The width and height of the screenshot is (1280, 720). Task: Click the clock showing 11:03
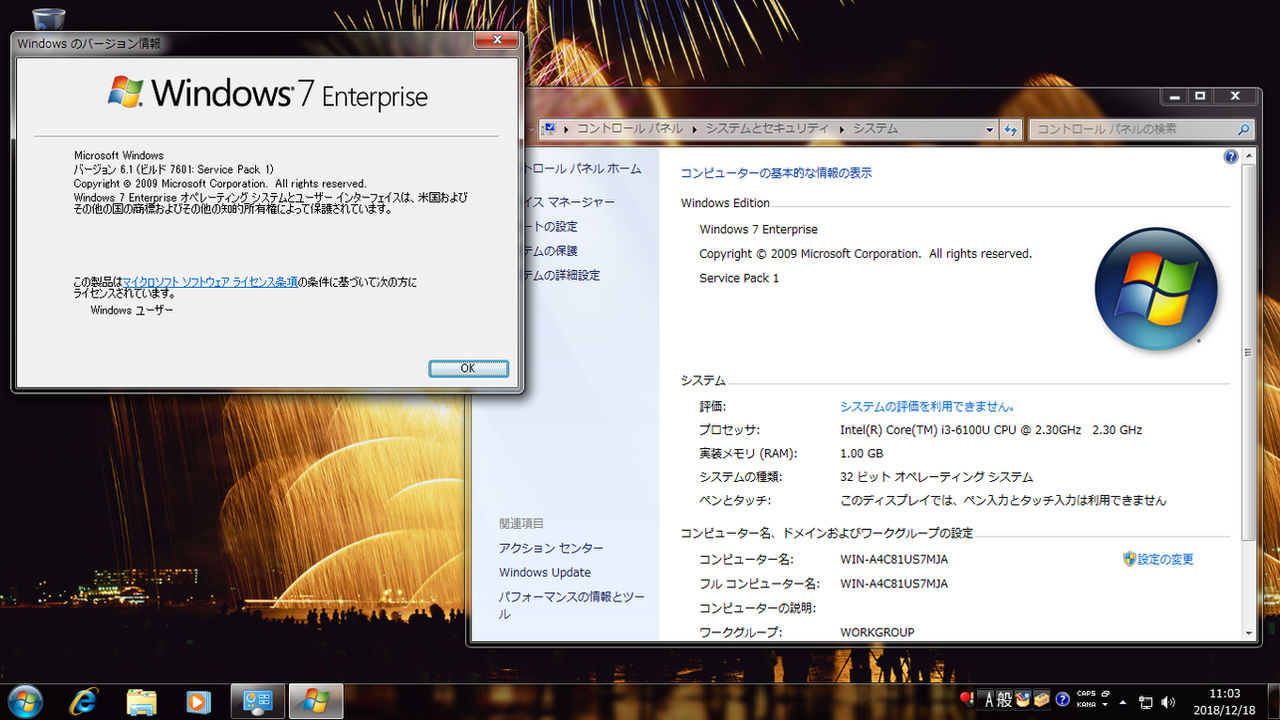tap(1225, 693)
